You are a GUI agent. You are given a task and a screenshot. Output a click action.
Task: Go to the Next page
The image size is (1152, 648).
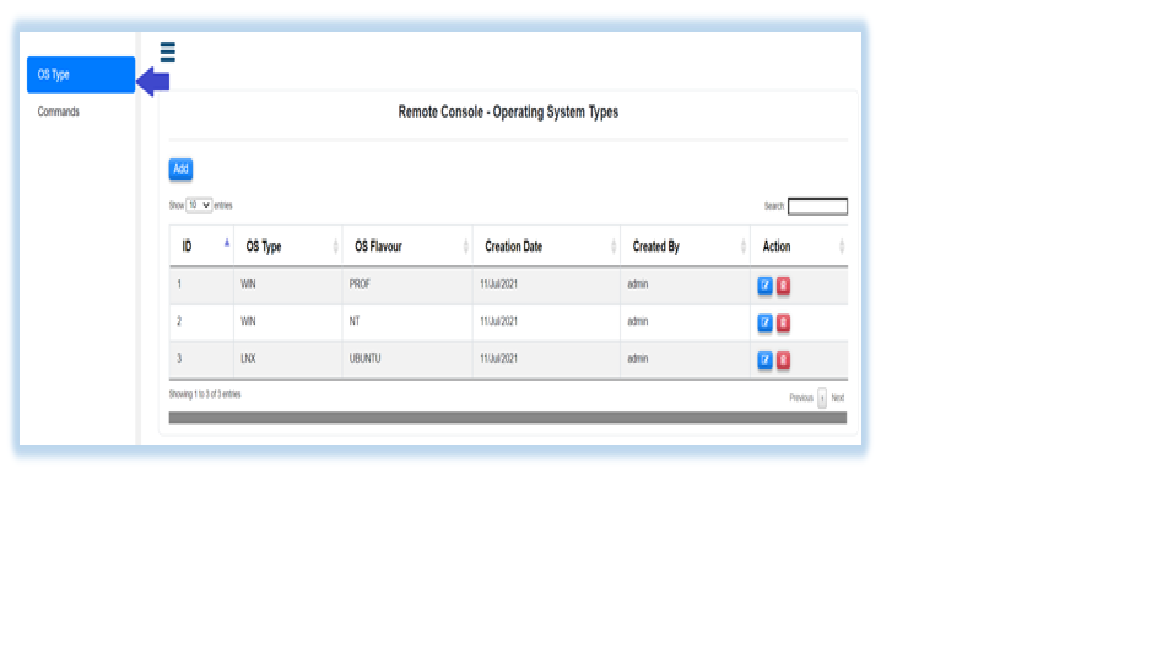pos(838,397)
